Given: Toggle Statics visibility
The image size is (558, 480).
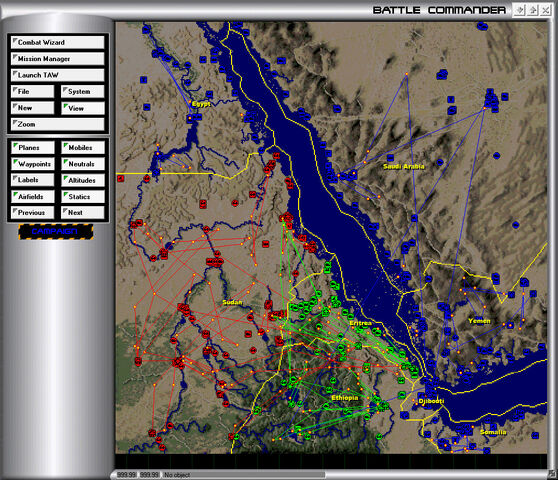Looking at the screenshot, I should [x=83, y=196].
